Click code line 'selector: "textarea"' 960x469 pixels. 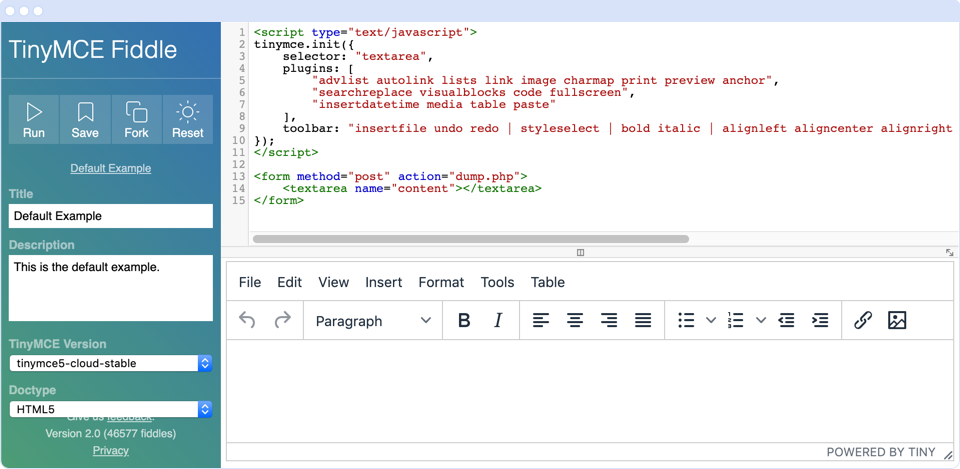(358, 57)
